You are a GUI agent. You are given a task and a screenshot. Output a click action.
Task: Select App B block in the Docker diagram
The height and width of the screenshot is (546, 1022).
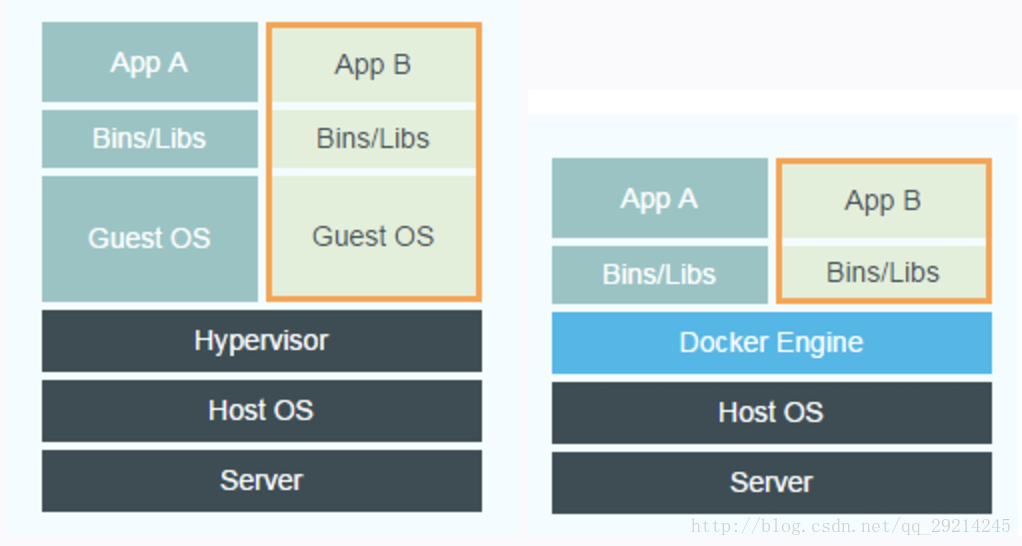[x=884, y=201]
